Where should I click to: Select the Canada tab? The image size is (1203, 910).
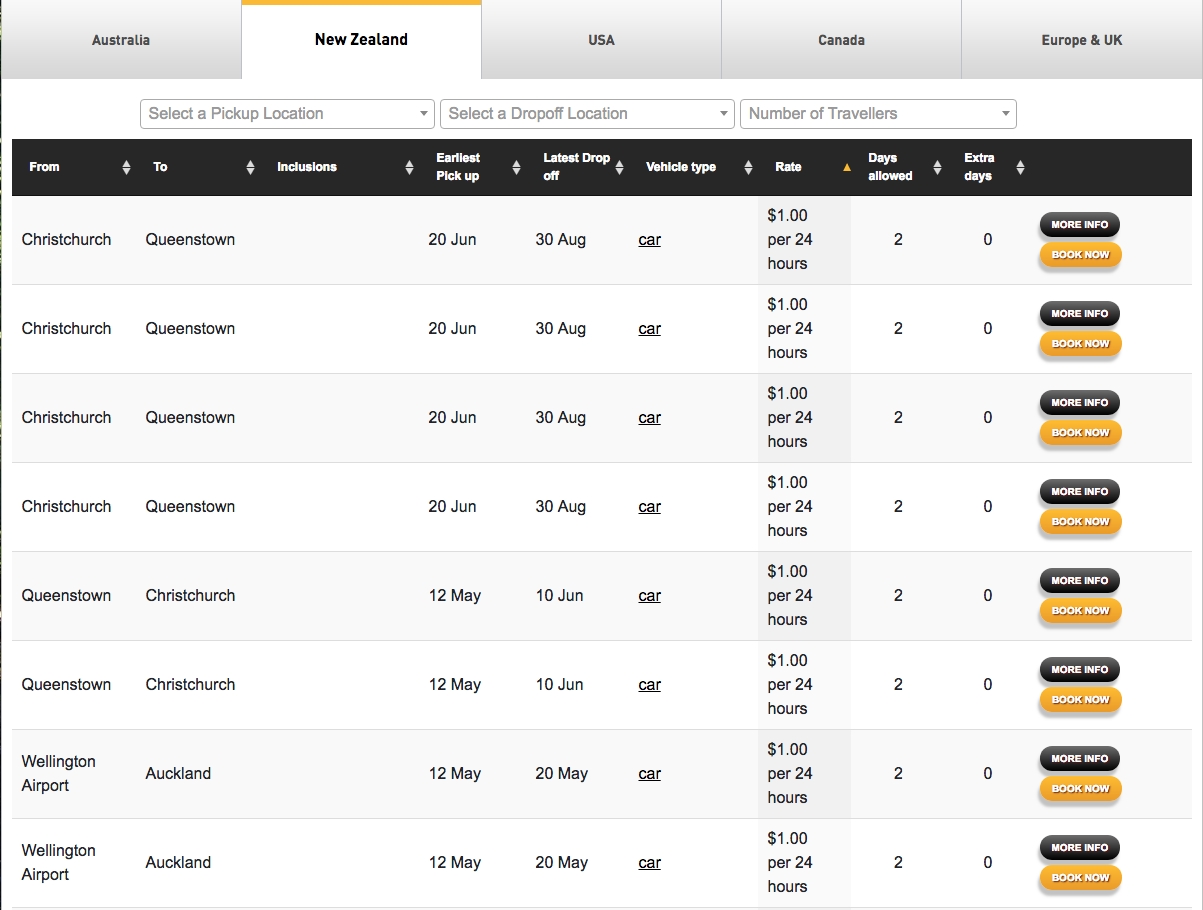point(841,41)
